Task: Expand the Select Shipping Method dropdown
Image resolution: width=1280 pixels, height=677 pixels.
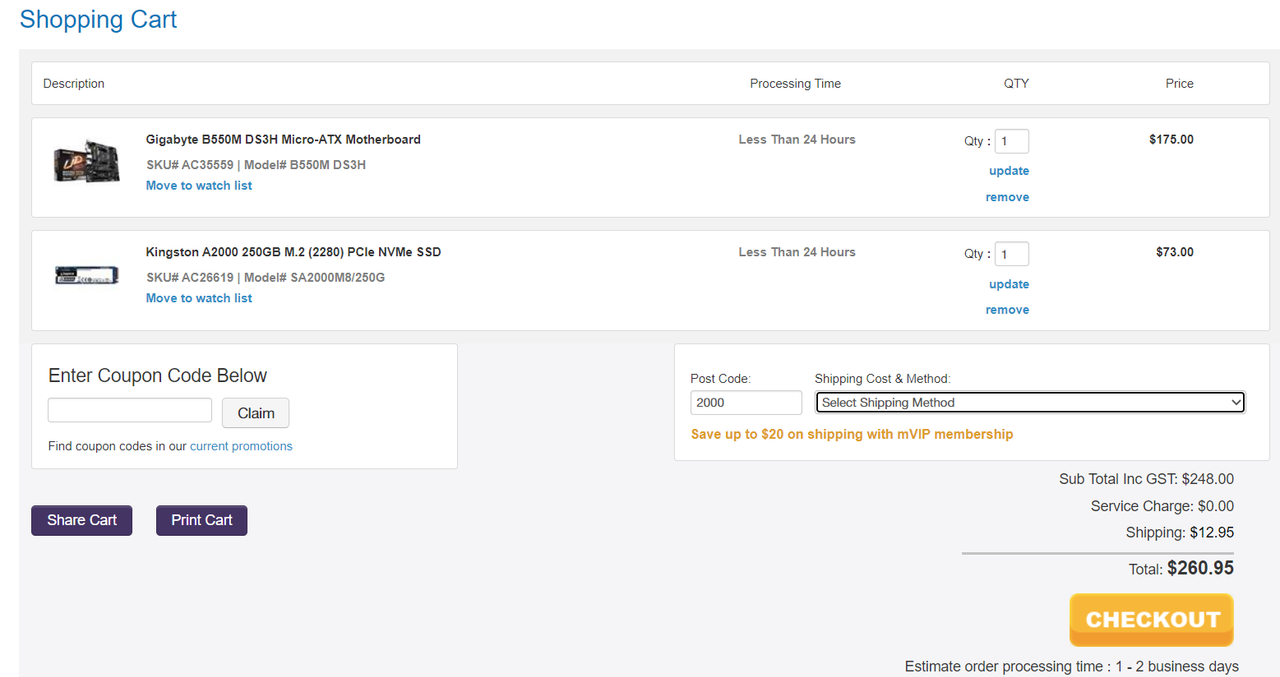Action: coord(1031,402)
